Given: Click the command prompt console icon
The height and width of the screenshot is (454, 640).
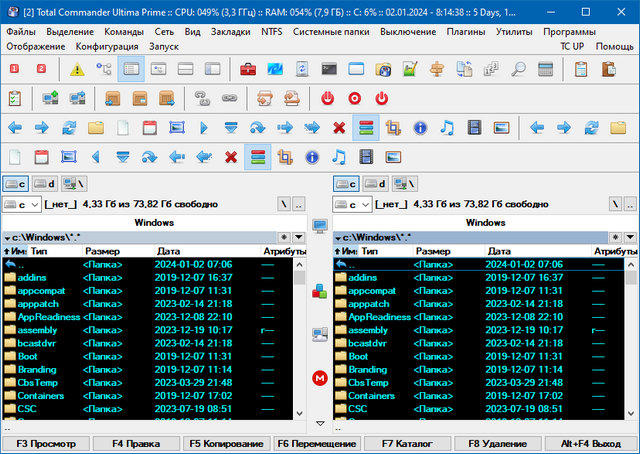Looking at the screenshot, I should (329, 69).
